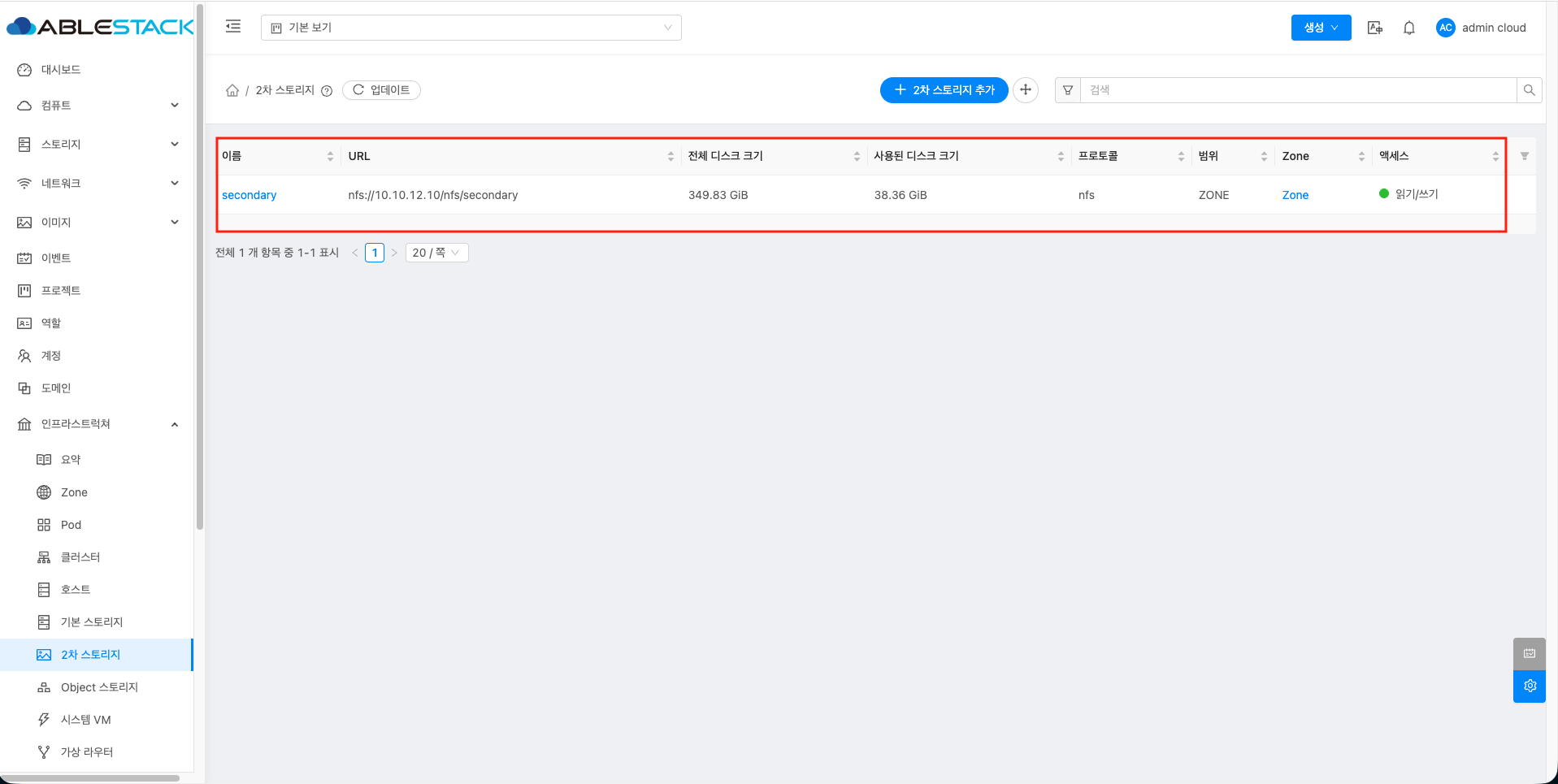Open 기본 스토리지 in the sidebar

[x=98, y=622]
